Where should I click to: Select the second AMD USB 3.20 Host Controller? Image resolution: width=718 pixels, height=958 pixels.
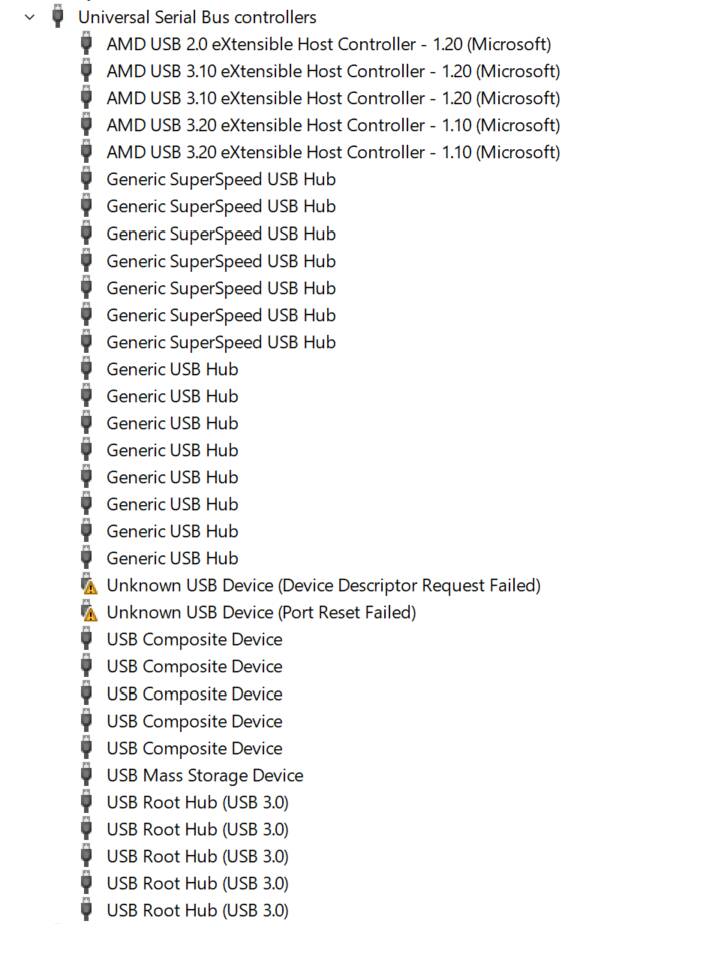[333, 152]
